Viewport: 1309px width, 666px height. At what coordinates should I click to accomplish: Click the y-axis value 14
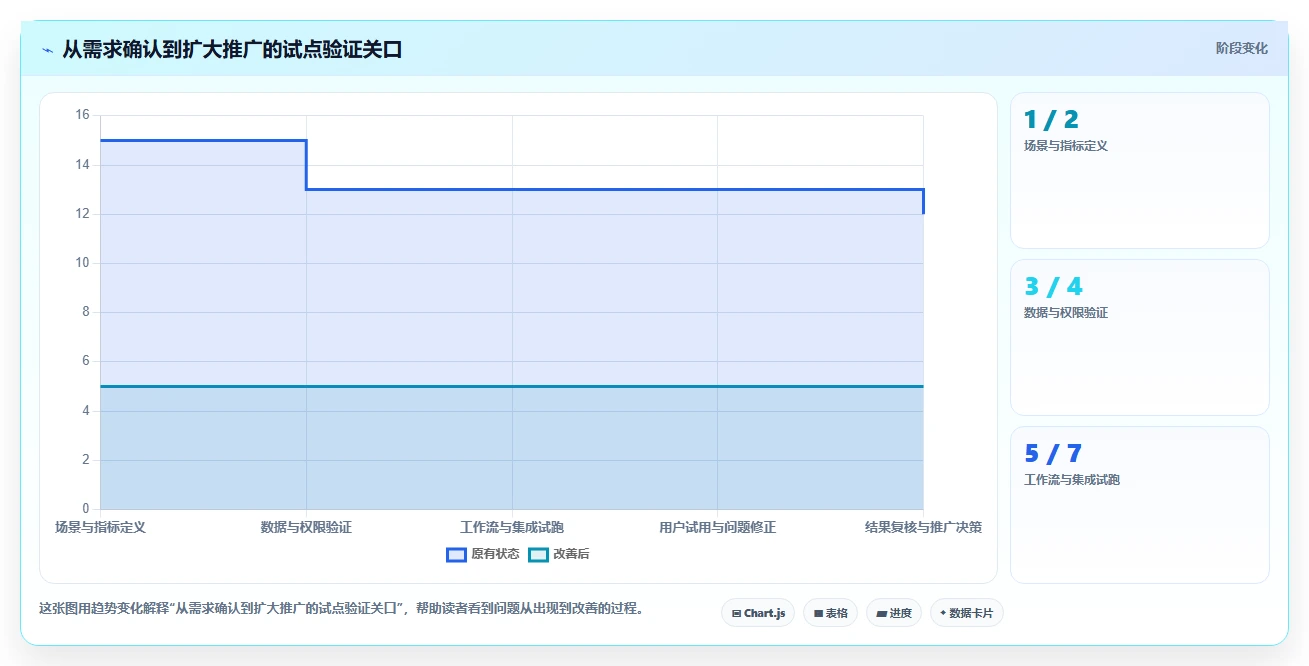[x=82, y=164]
